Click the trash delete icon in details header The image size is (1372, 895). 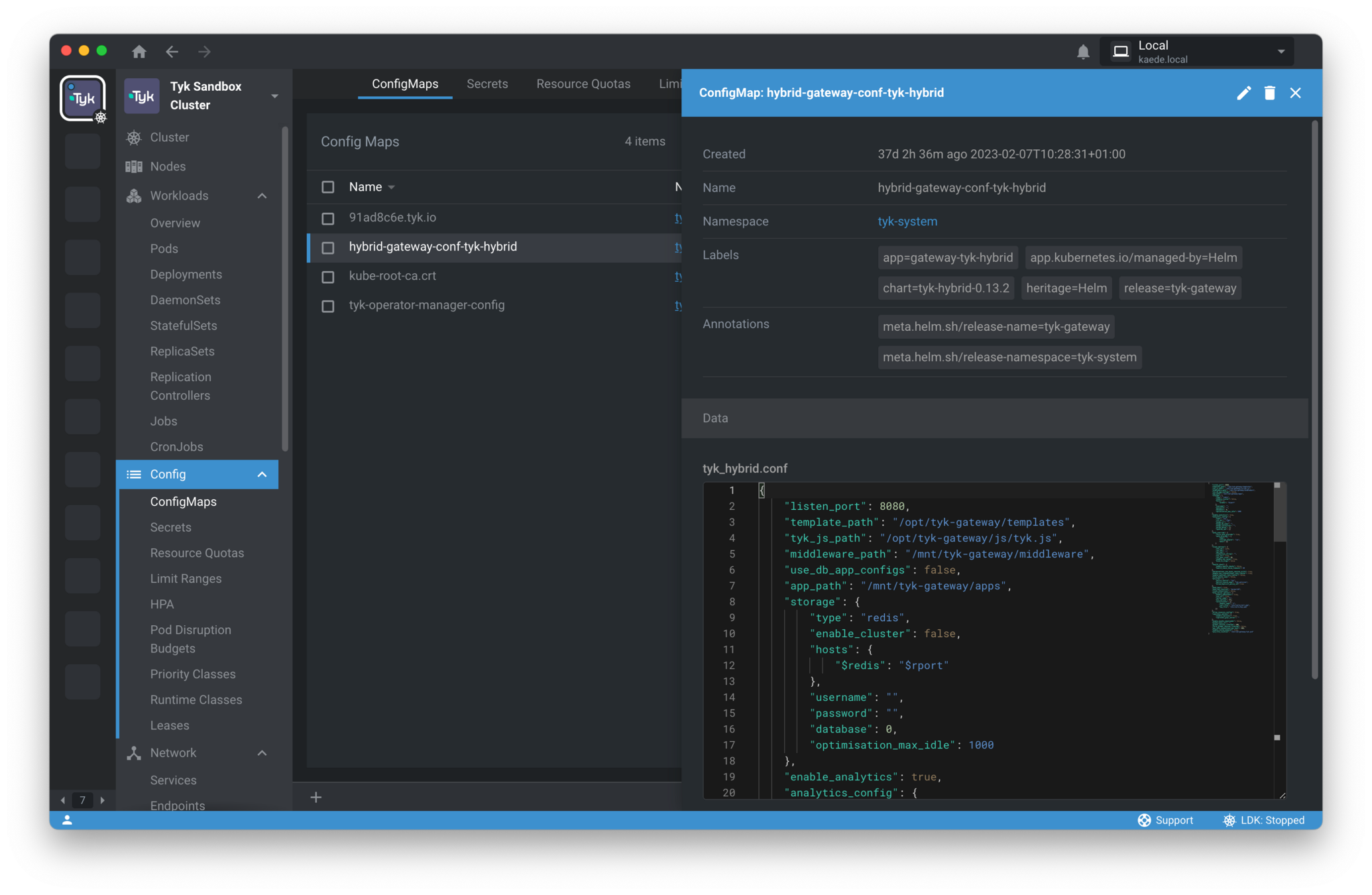tap(1269, 93)
